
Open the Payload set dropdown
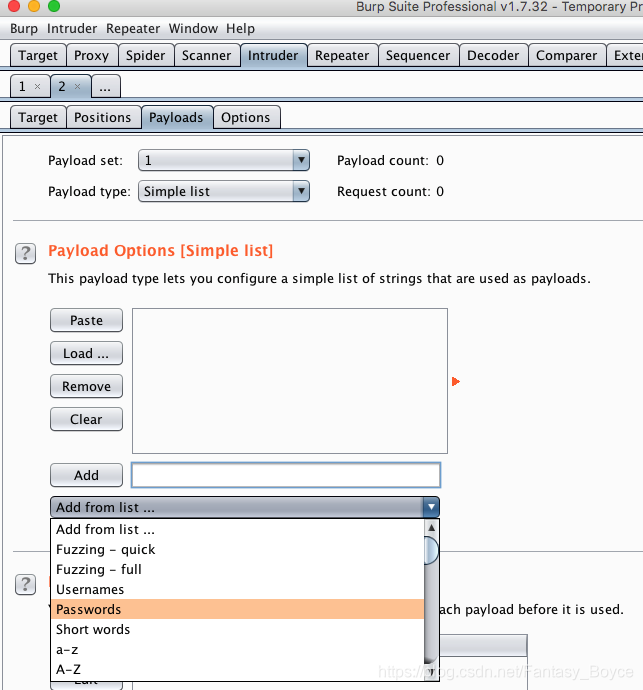(x=224, y=160)
